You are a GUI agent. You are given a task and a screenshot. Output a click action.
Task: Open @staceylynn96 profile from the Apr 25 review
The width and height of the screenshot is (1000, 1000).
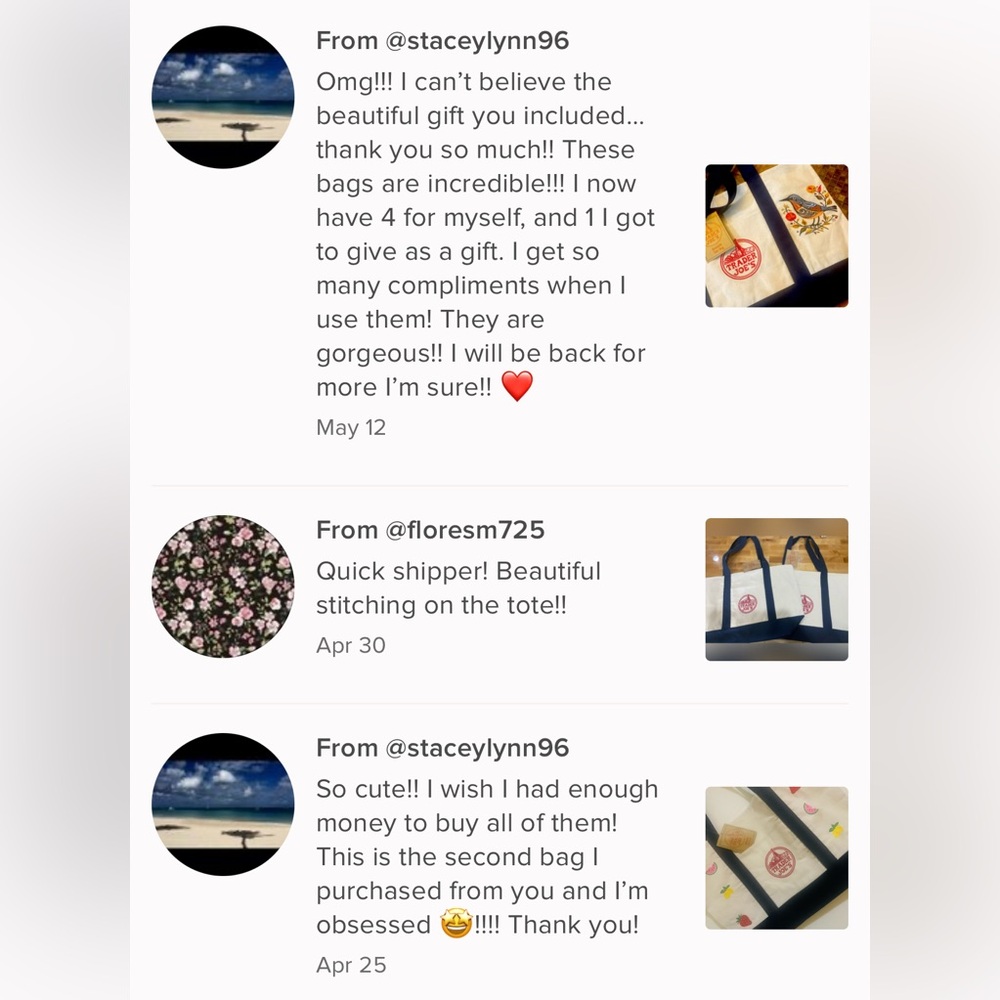(x=442, y=748)
